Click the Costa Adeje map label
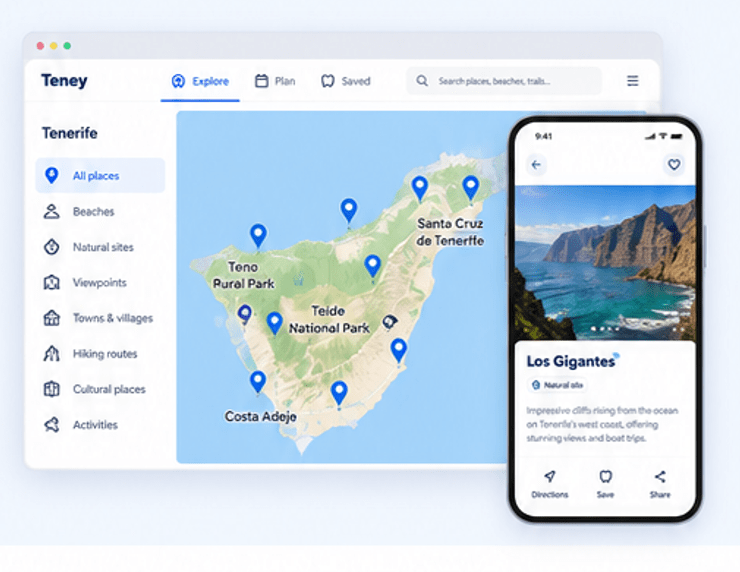 [261, 417]
